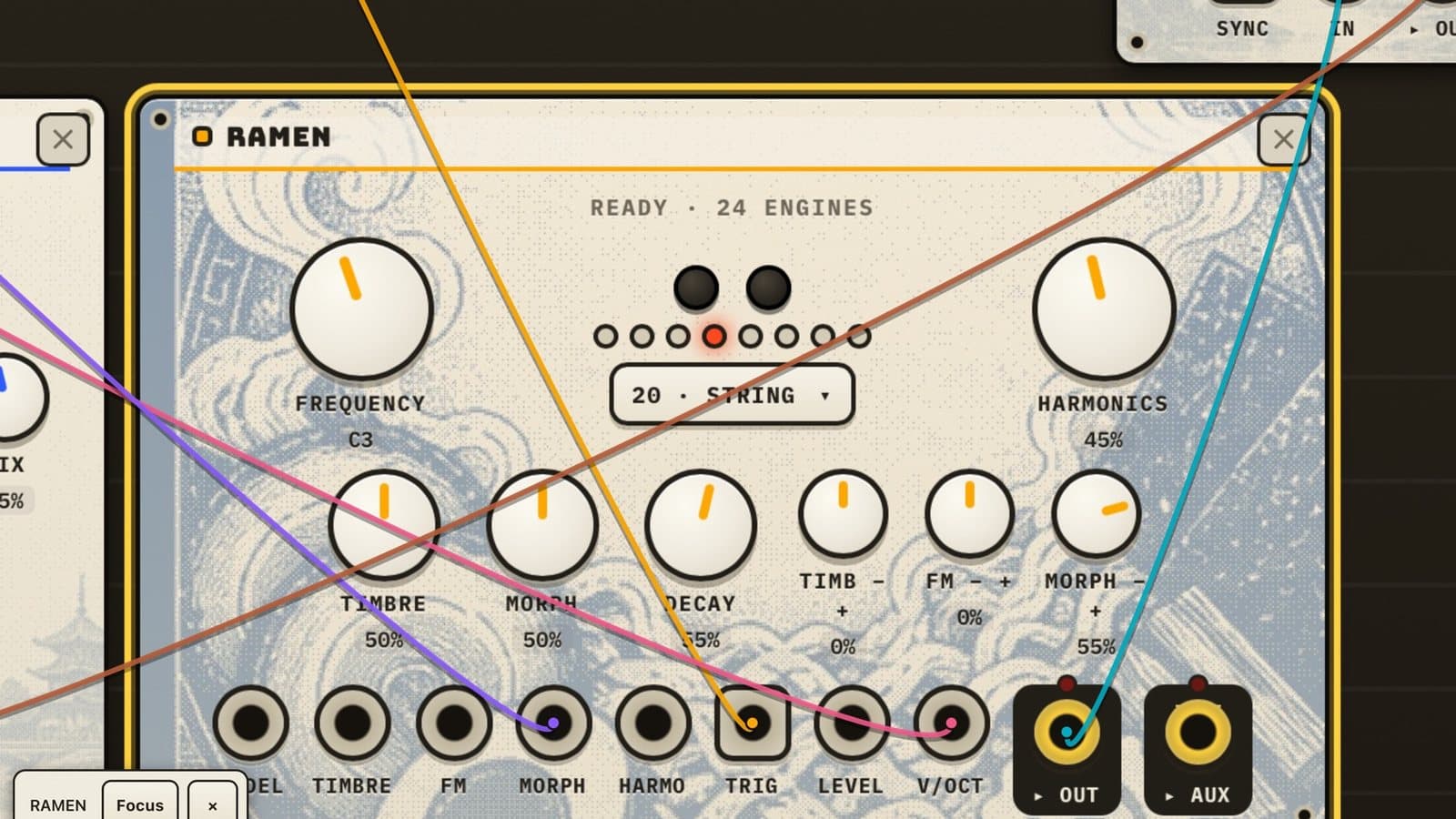Select the first engine LED indicator
The image size is (1456, 819).
pyautogui.click(x=605, y=337)
